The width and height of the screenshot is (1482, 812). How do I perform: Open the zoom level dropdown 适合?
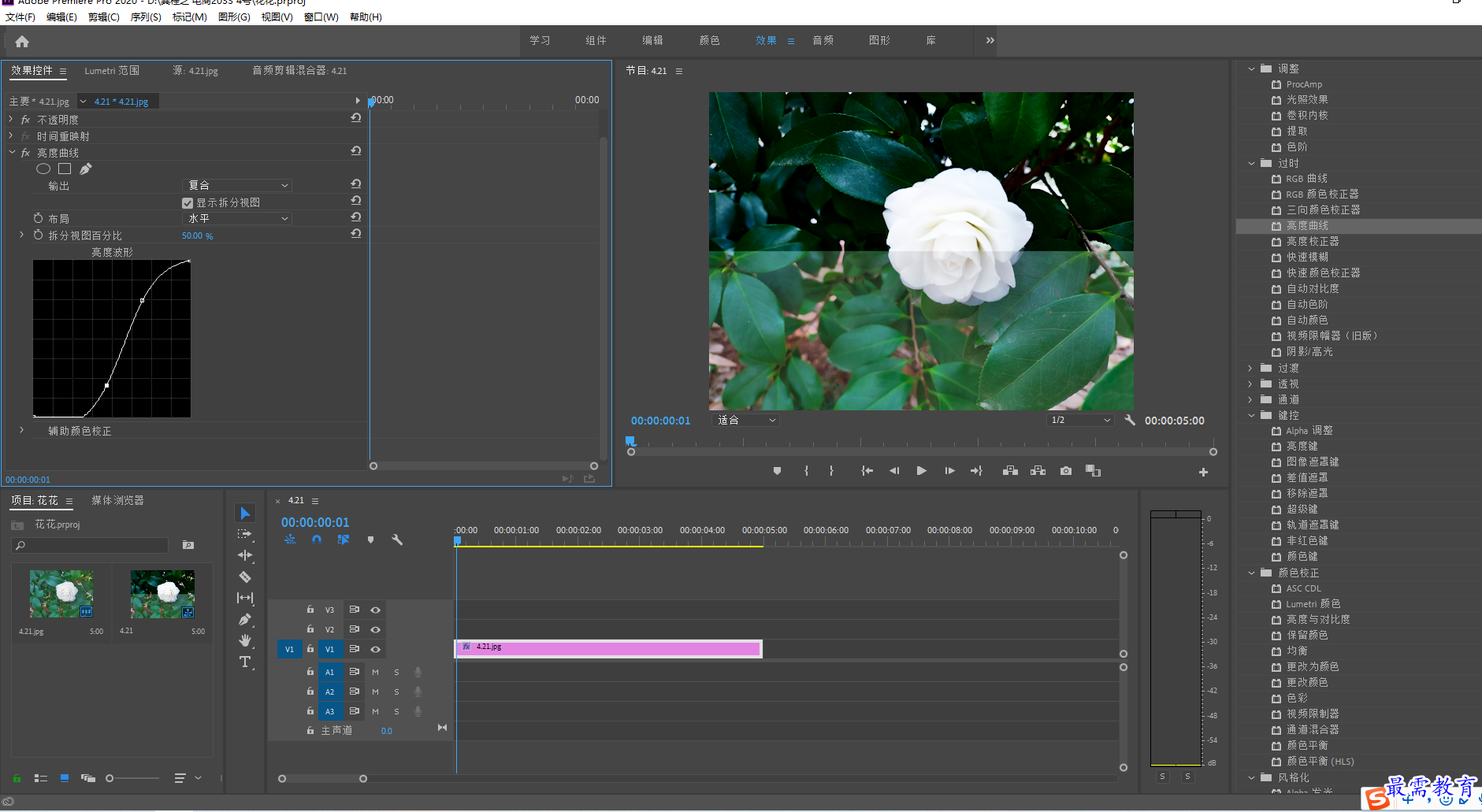(745, 420)
